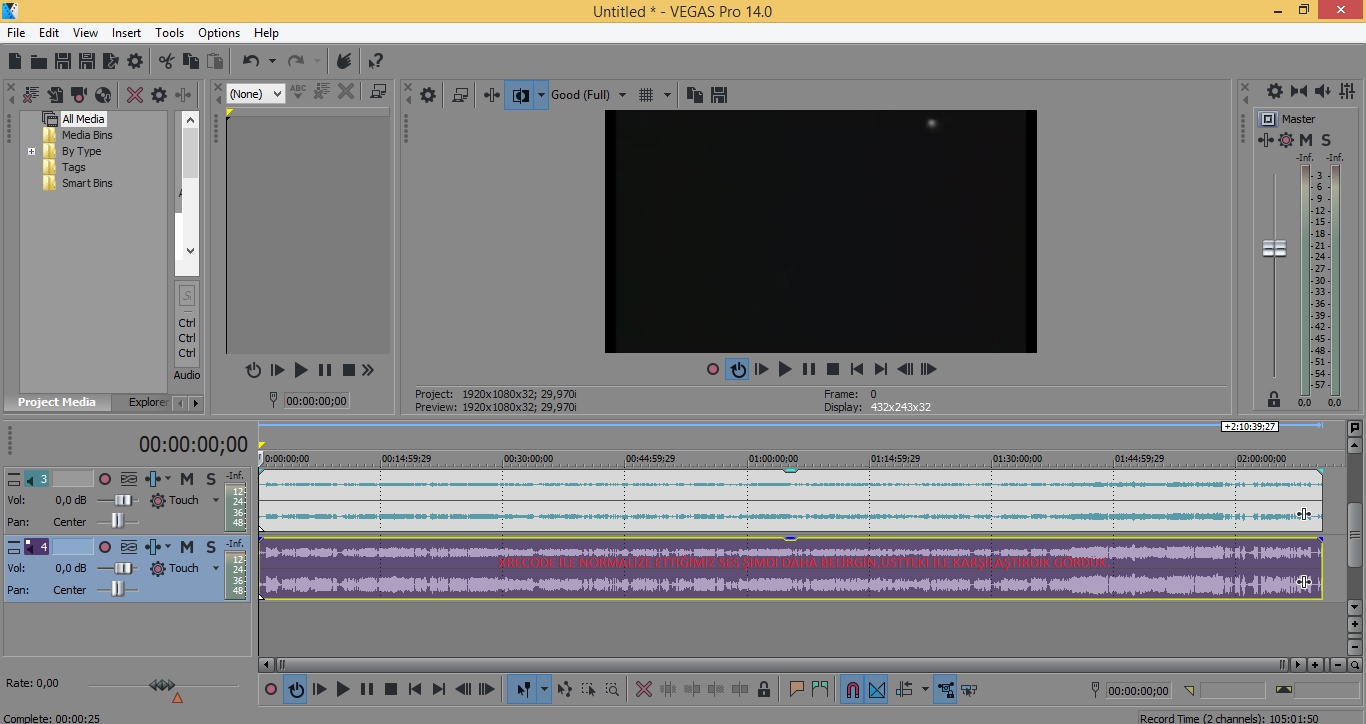Delete selected events with bottom red X
Image resolution: width=1366 pixels, height=724 pixels.
[644, 689]
